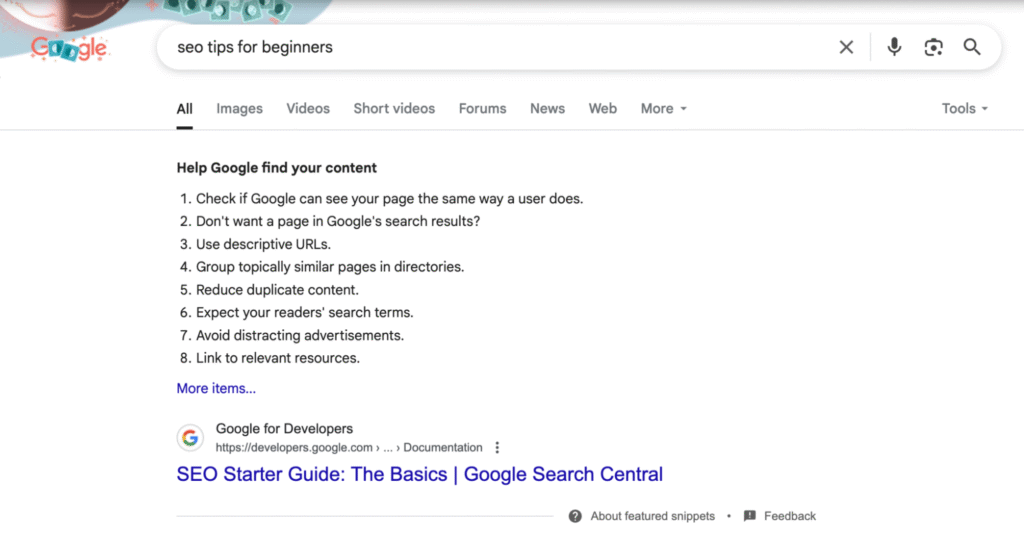Click list item 'Reduce duplicate content.'
Screen dimensions: 1024x555
click(x=277, y=290)
